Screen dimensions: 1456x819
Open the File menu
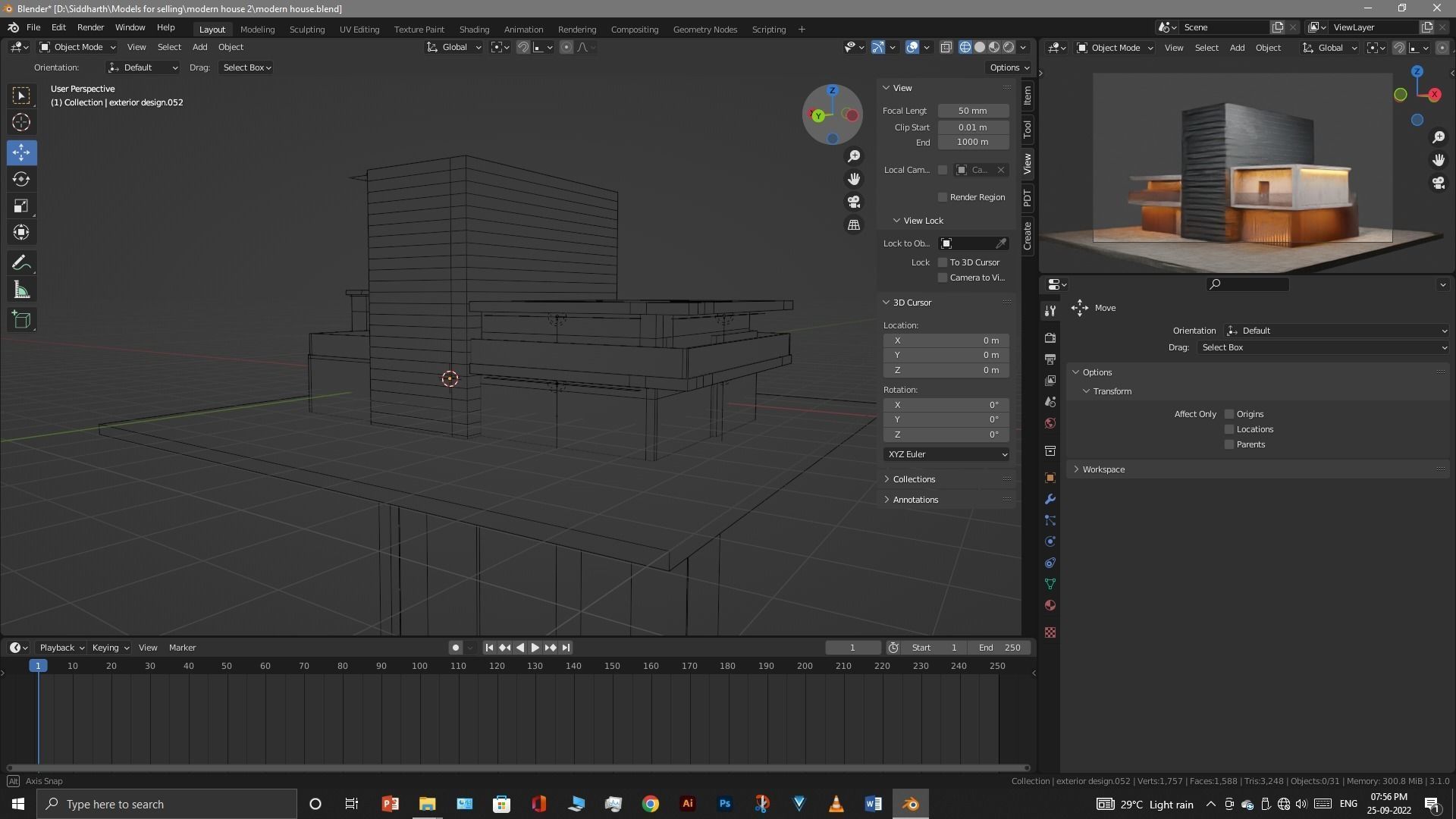coord(33,27)
